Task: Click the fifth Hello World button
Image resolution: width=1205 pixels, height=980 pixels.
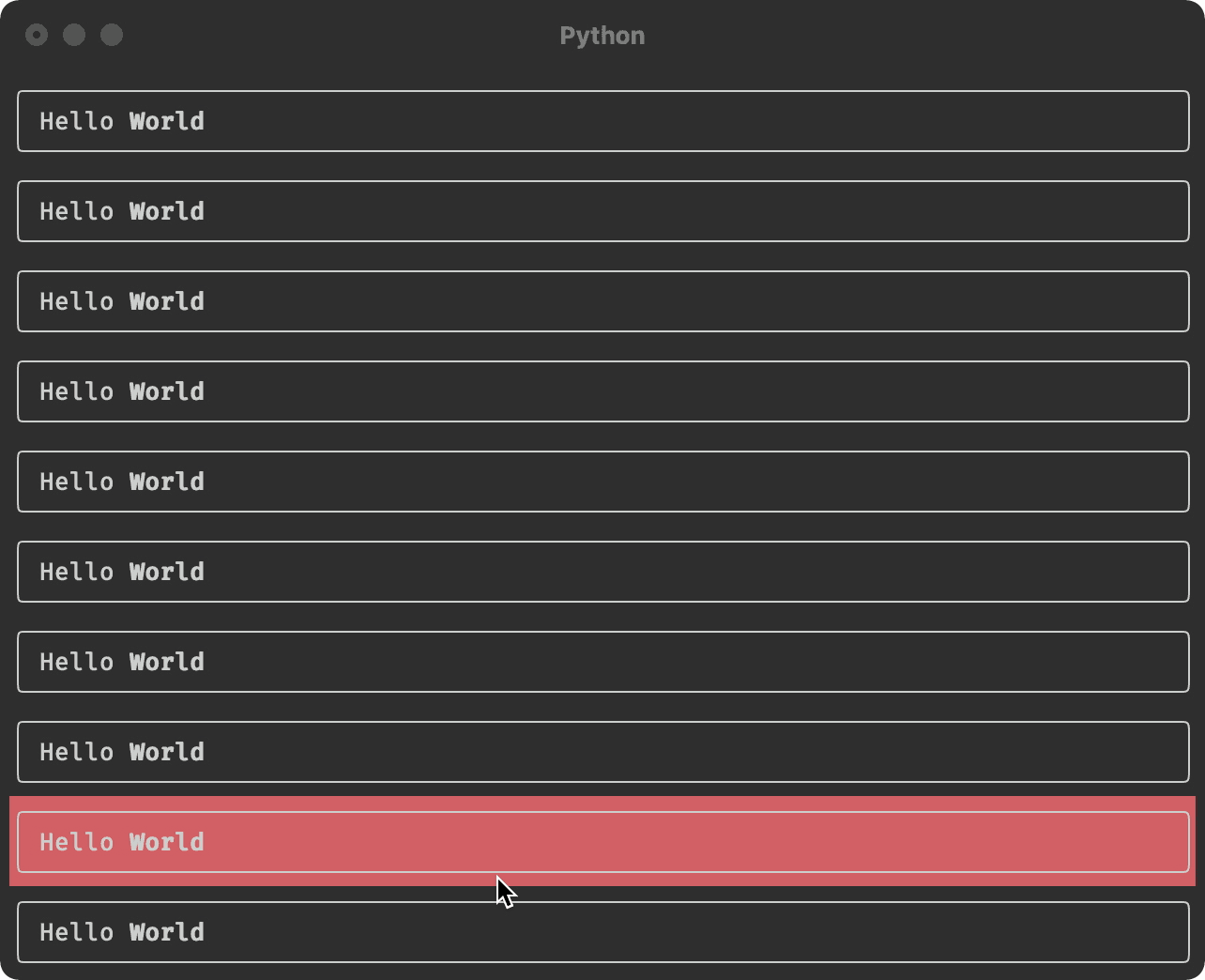Action: click(x=602, y=482)
